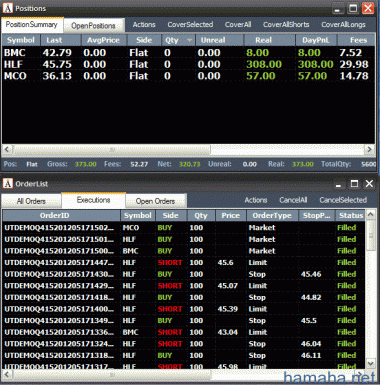Select the HLF row in Positions table
The width and height of the screenshot is (380, 385).
[x=188, y=64]
